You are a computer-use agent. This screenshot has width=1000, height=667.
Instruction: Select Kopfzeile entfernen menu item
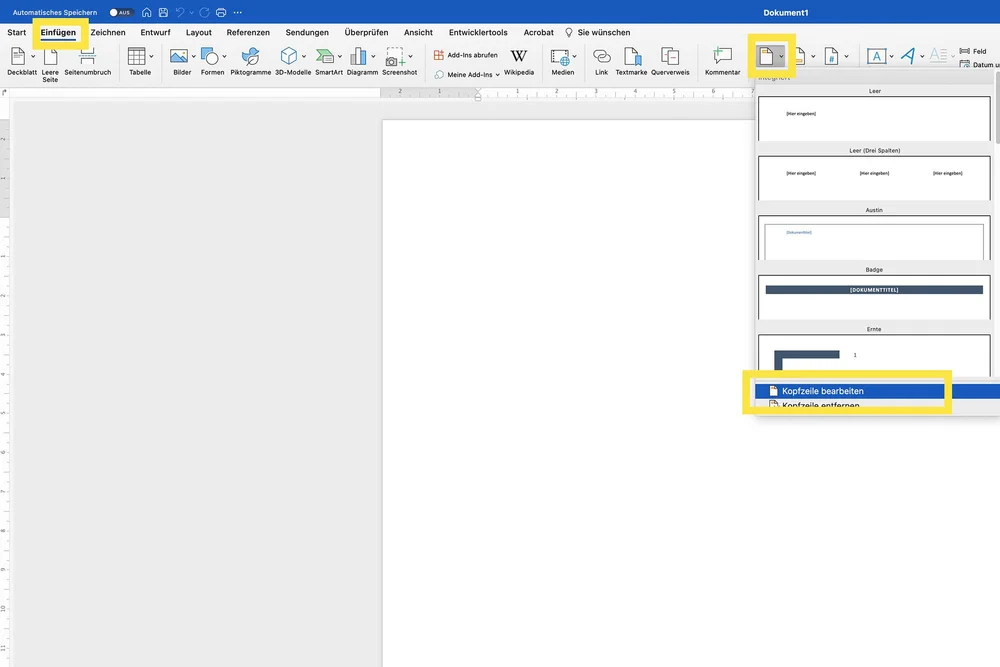[x=877, y=406]
